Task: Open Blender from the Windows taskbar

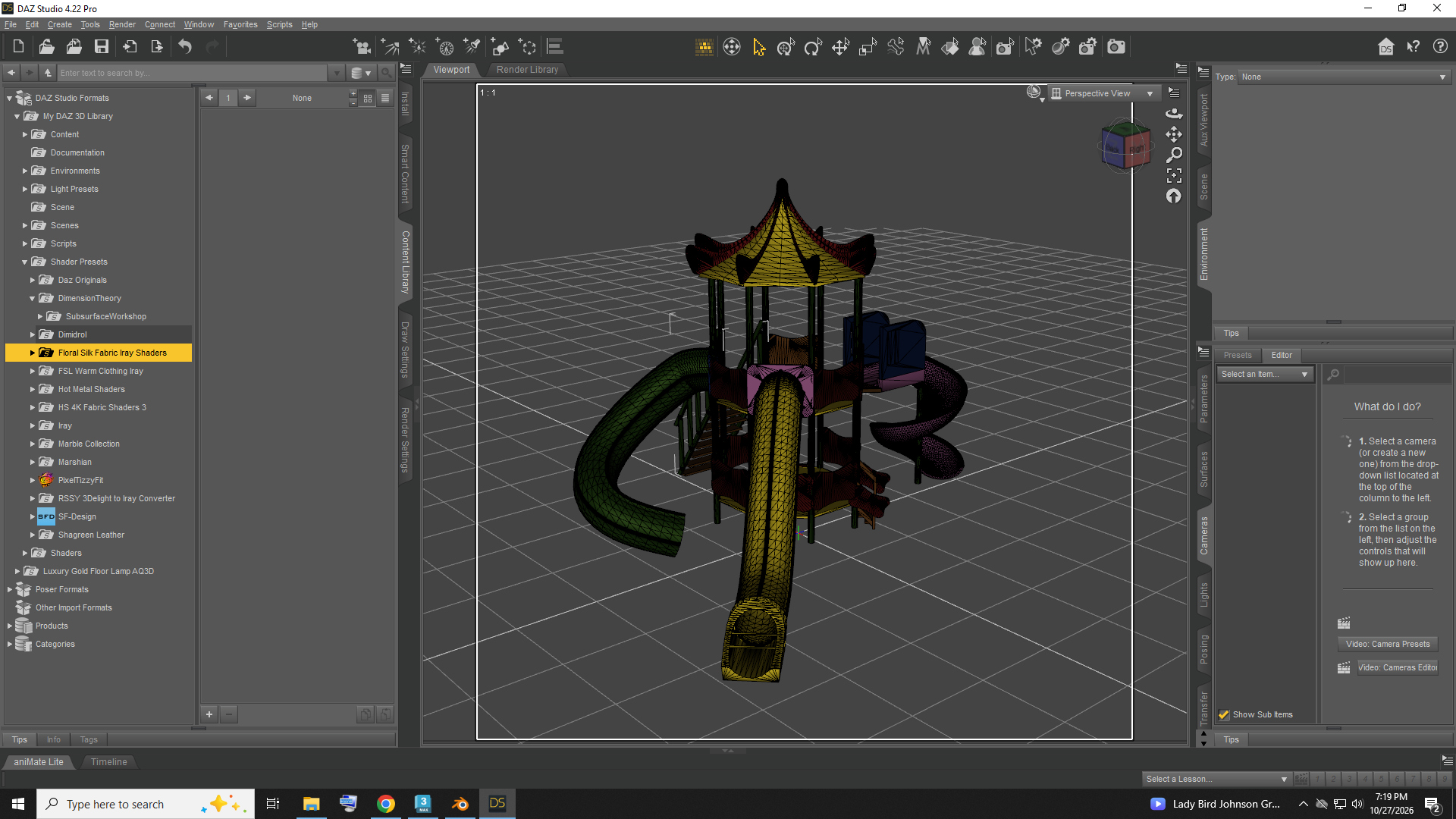Action: click(460, 804)
